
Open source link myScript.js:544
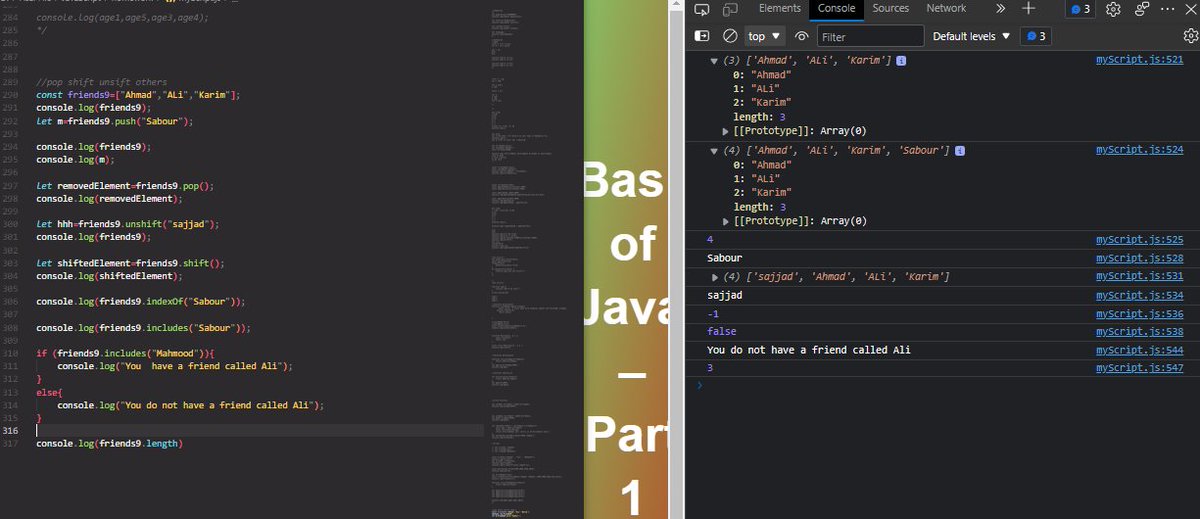[x=1140, y=350]
